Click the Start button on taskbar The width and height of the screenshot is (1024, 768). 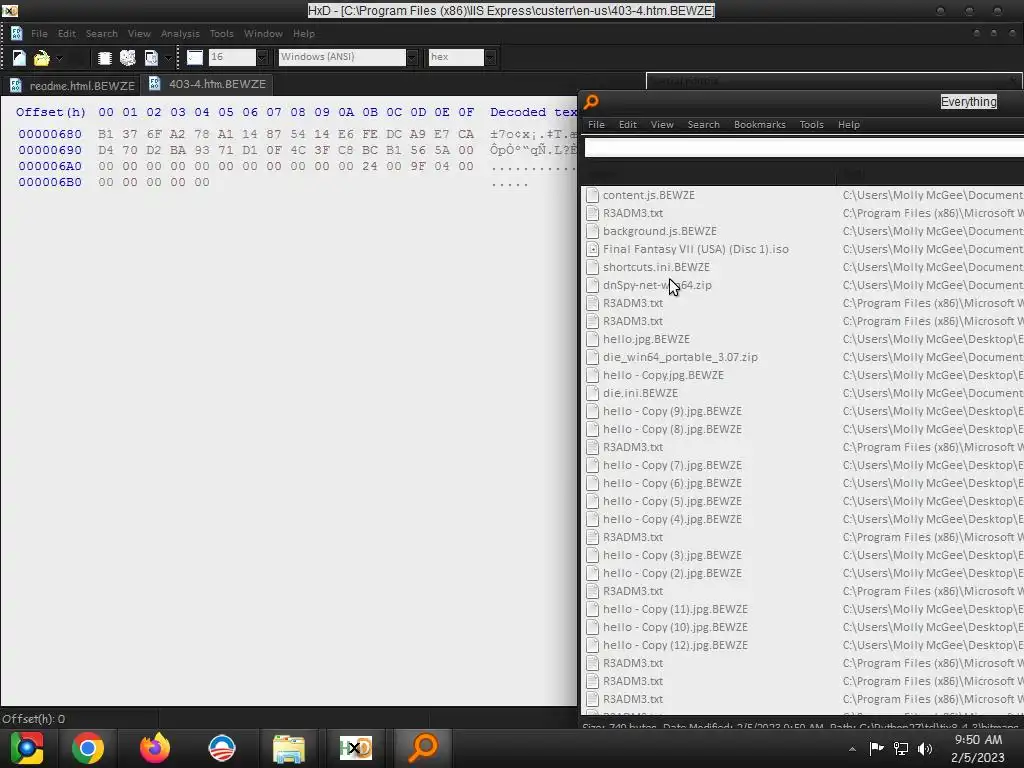click(x=27, y=748)
